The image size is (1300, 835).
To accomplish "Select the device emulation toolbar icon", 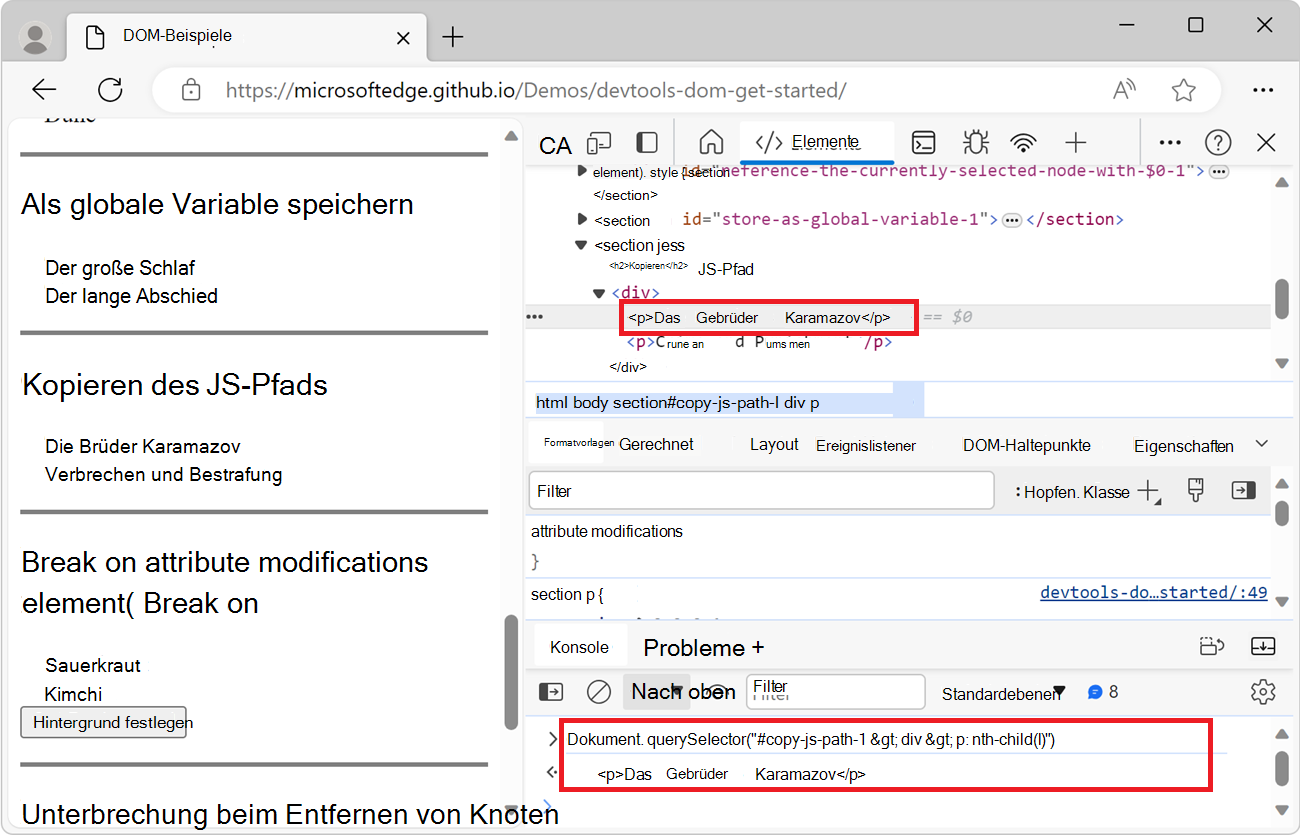I will tap(598, 142).
